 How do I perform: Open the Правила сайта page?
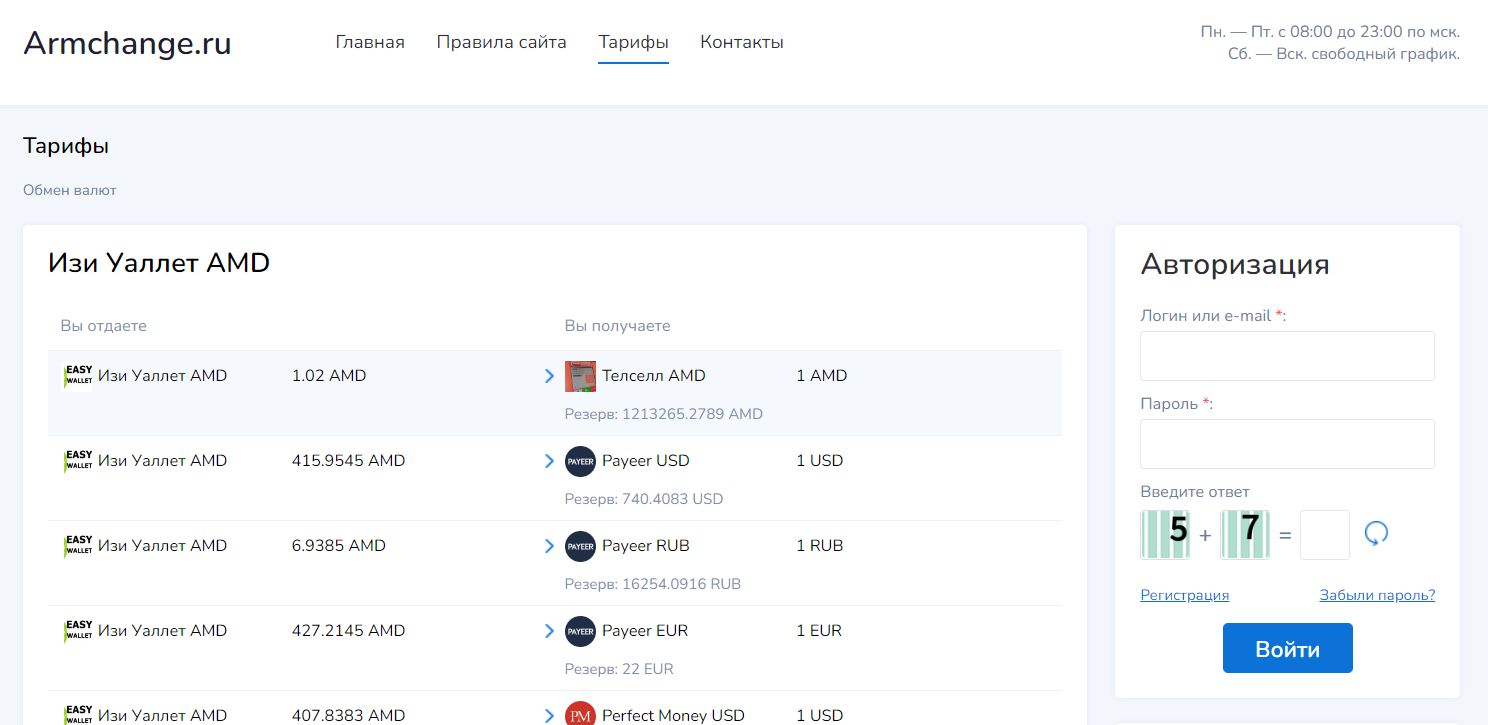coord(501,42)
